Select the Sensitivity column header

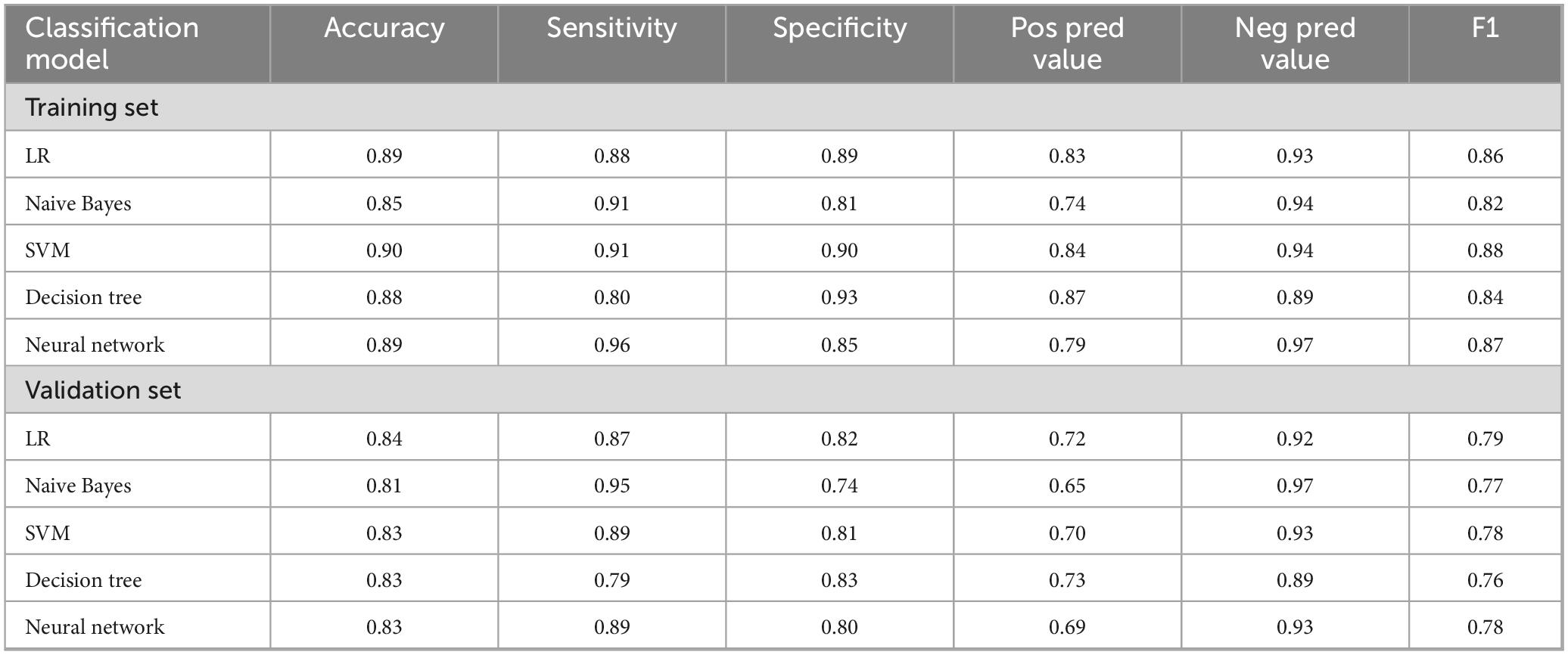coord(611,29)
